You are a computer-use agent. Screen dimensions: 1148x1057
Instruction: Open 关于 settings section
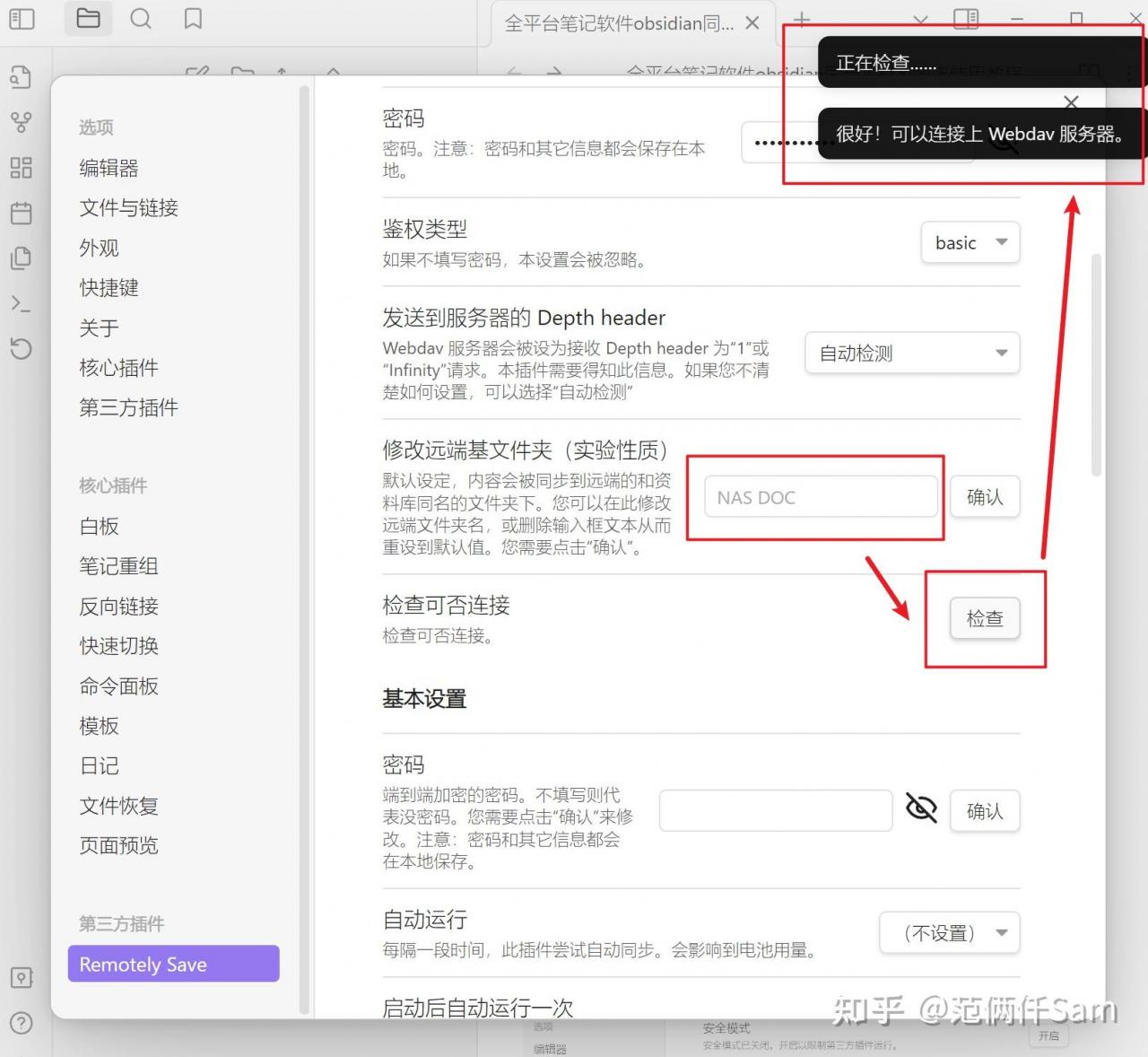[x=99, y=328]
